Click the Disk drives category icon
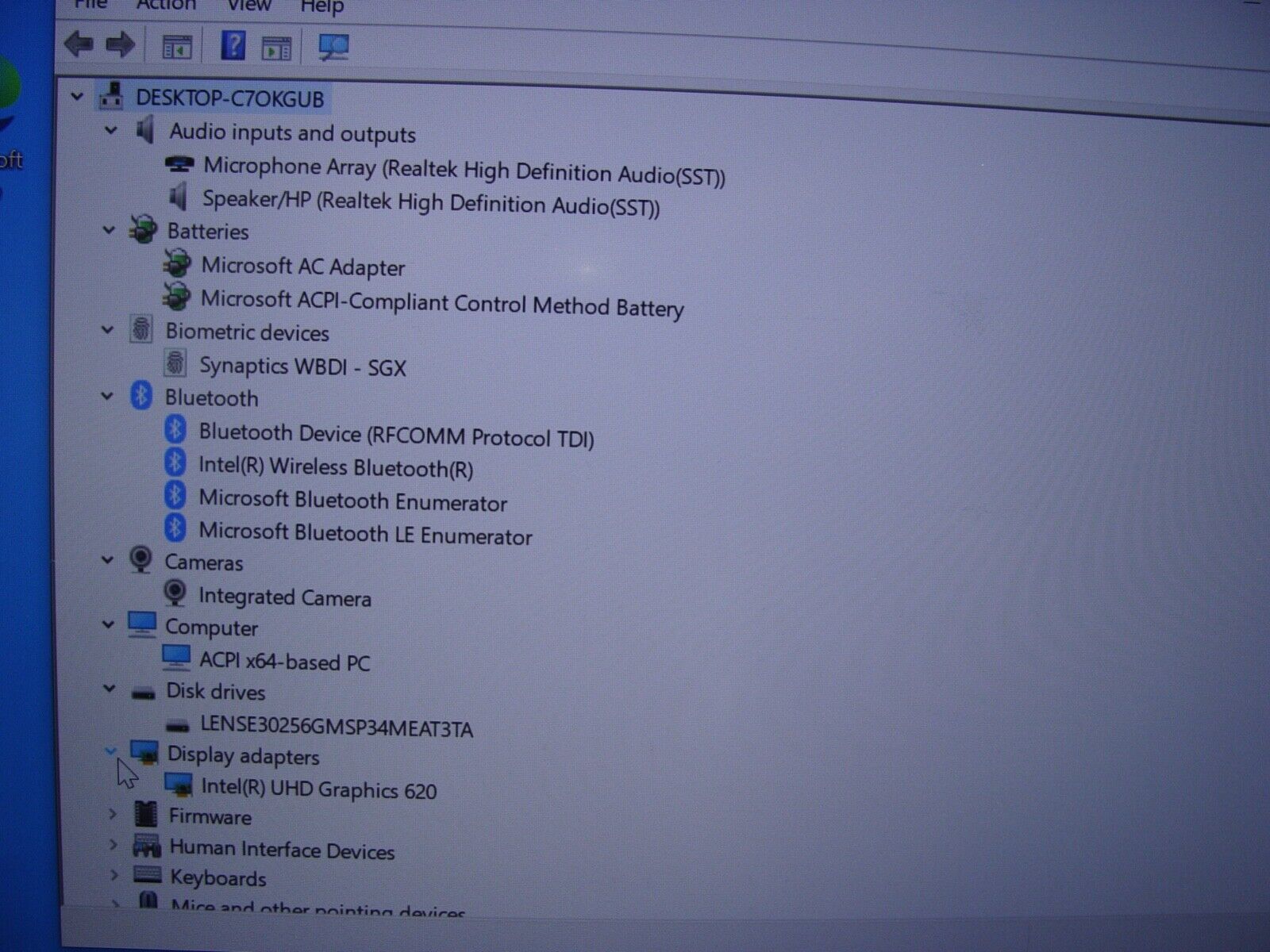1270x952 pixels. 143,693
